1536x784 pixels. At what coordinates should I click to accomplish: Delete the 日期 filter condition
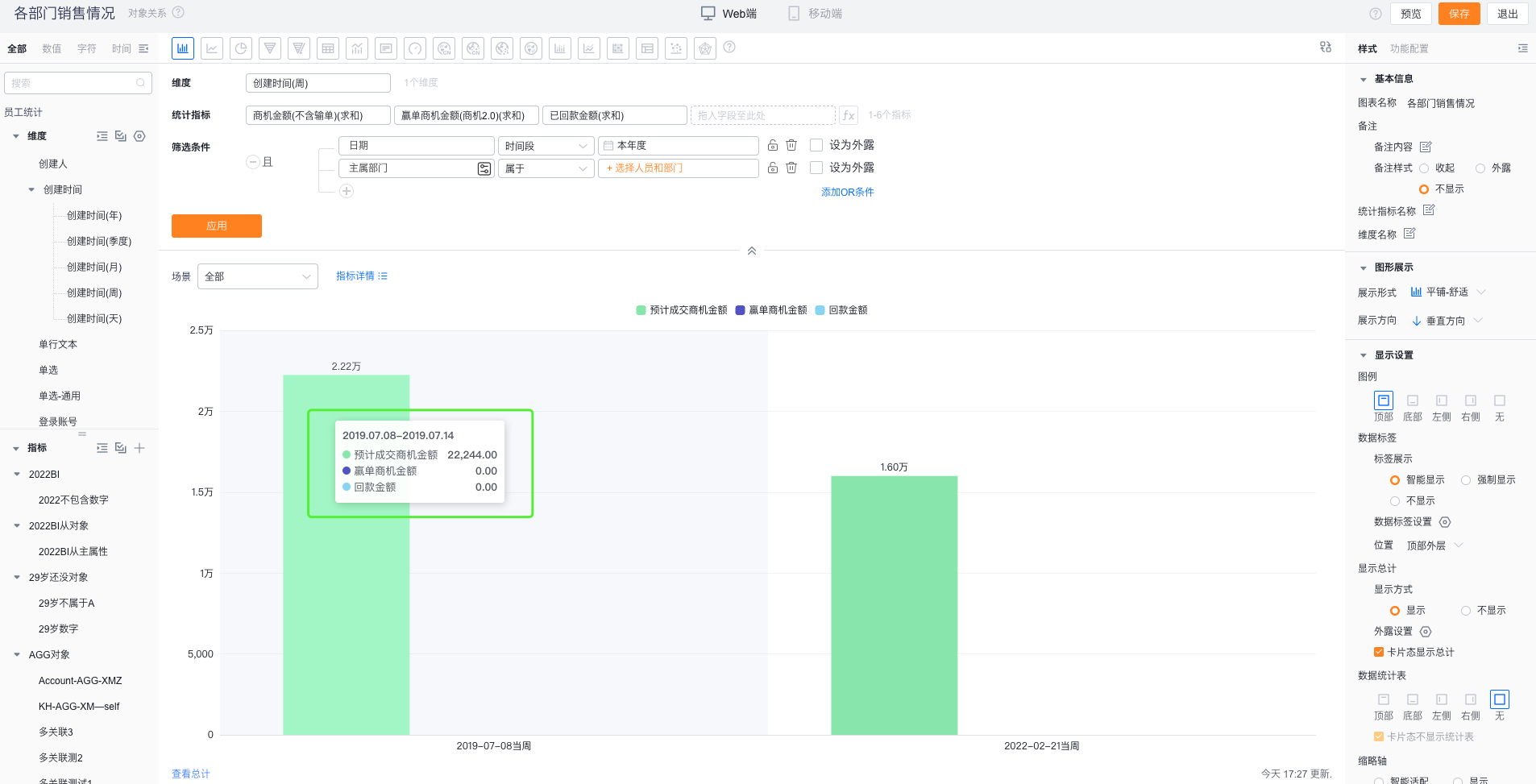click(x=791, y=145)
